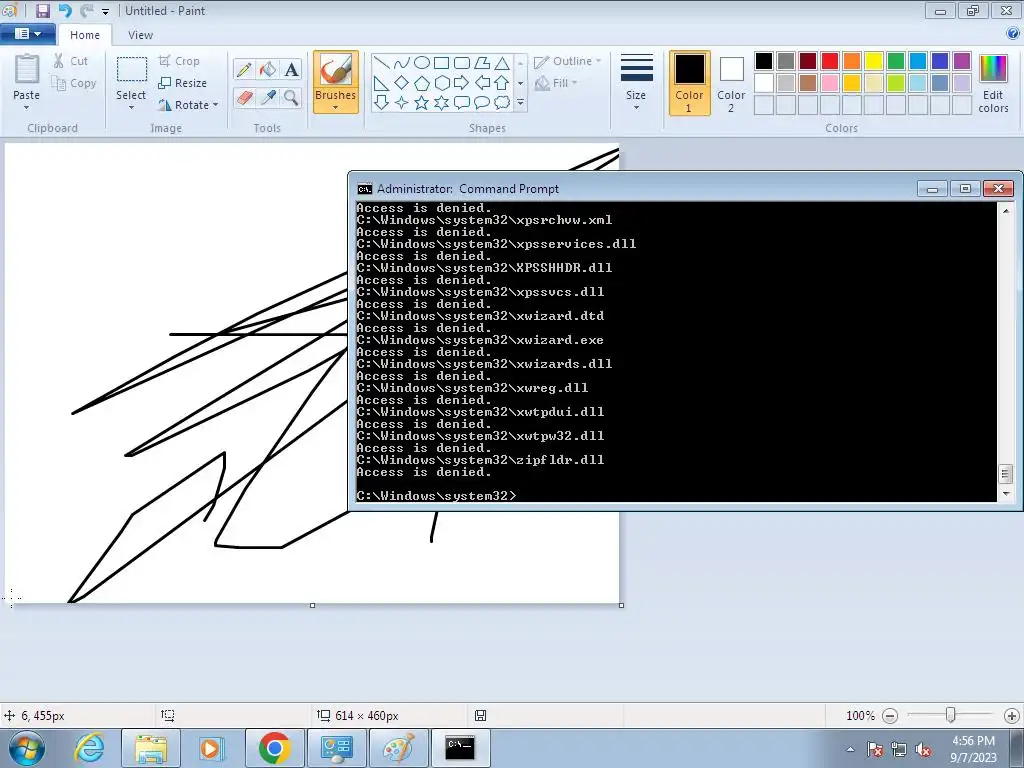Image resolution: width=1024 pixels, height=768 pixels.
Task: Click the Copy button
Action: coord(74,83)
